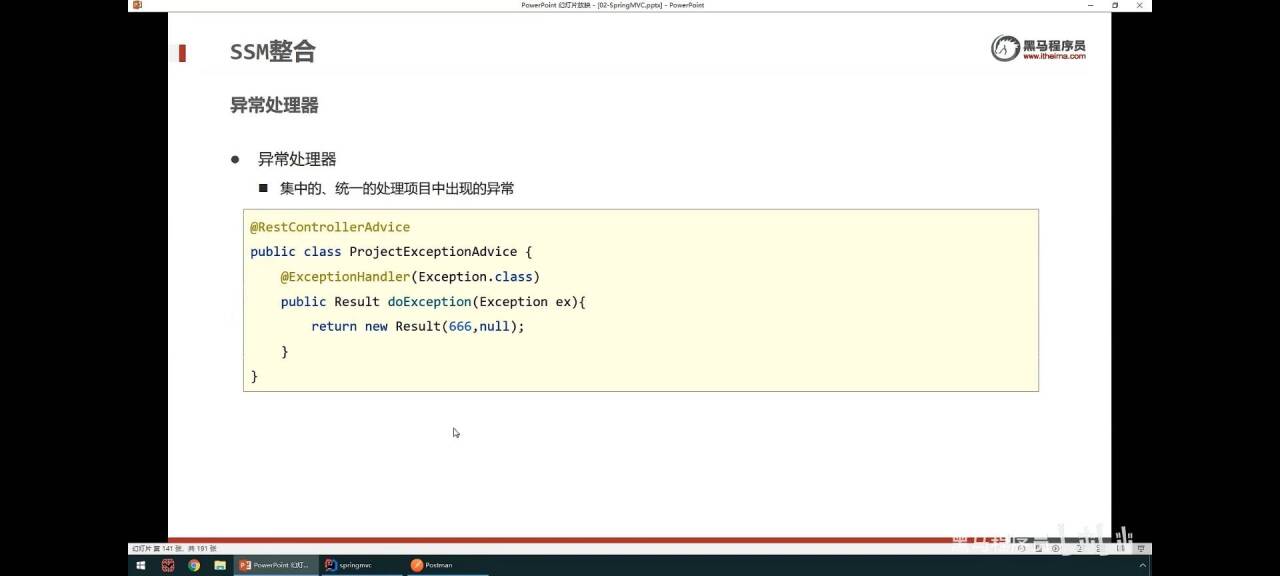The image size is (1280, 576).
Task: Click the line '集中的、统一的处理项目中出现的异常'
Action: pos(397,188)
